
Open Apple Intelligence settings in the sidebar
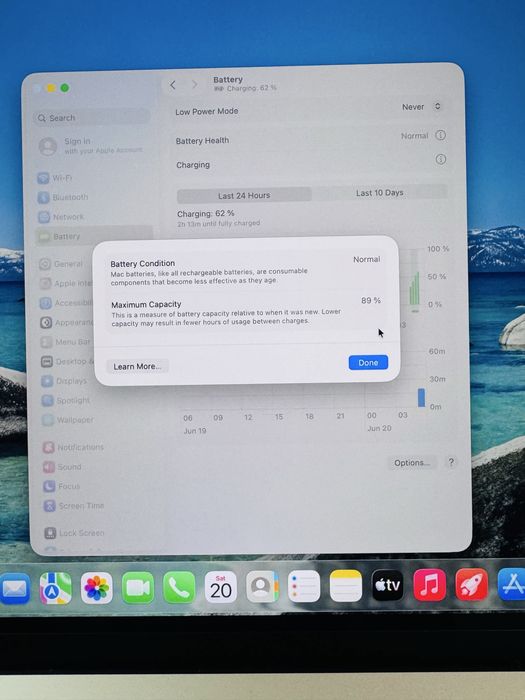pyautogui.click(x=66, y=283)
